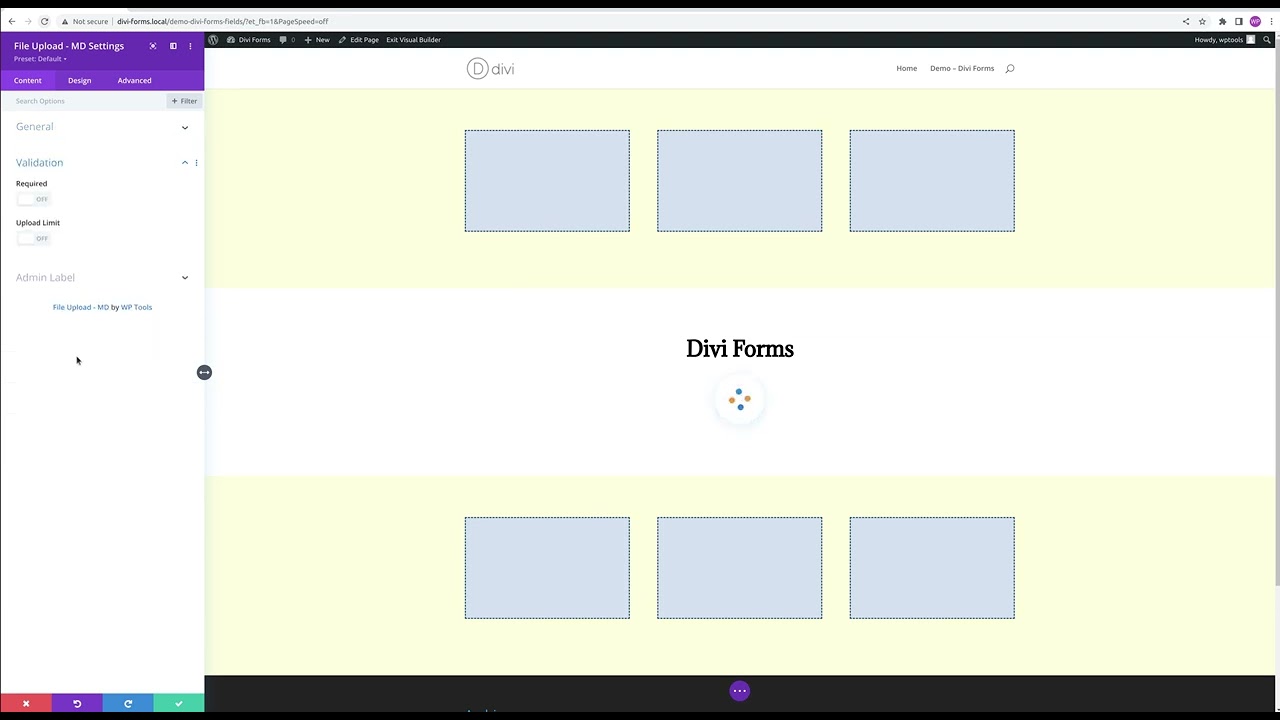1280x720 pixels.
Task: Open the New menu in admin bar
Action: pos(317,40)
